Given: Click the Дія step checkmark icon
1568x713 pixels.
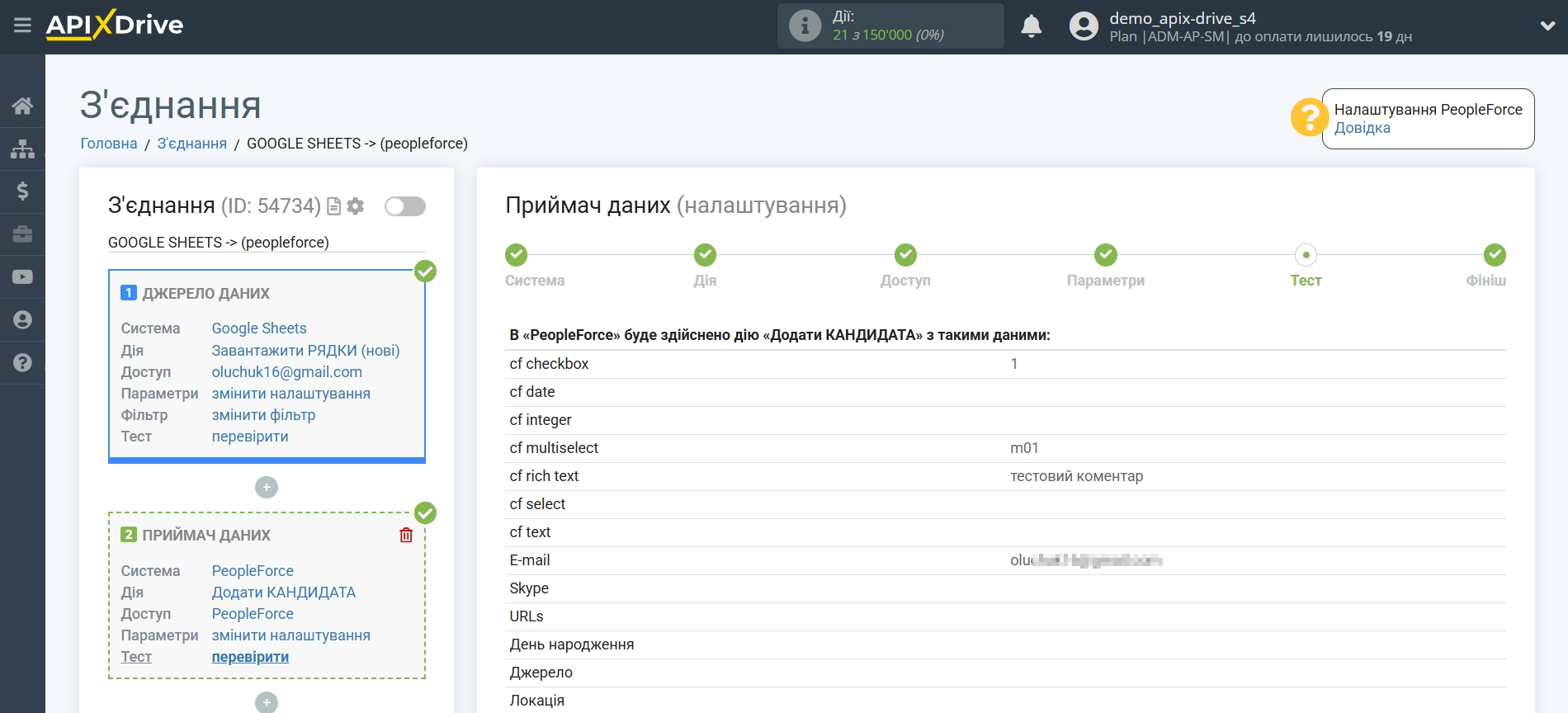Looking at the screenshot, I should 705,255.
